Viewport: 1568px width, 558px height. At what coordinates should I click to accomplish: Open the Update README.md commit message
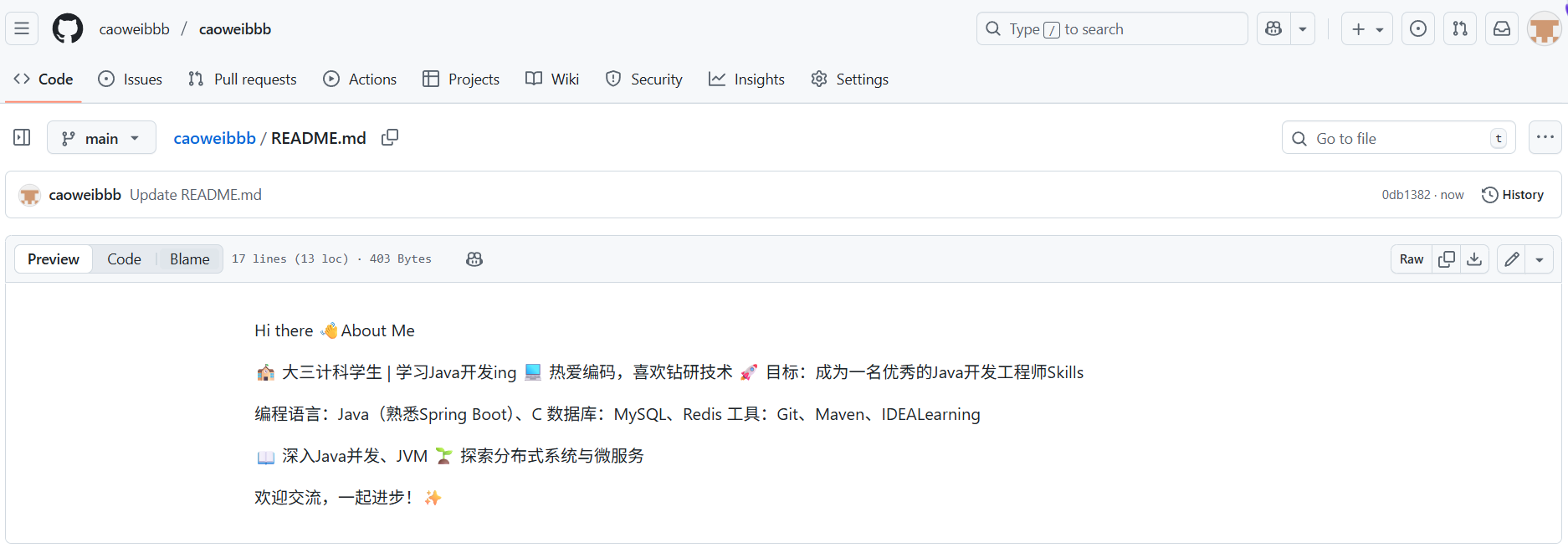tap(196, 195)
